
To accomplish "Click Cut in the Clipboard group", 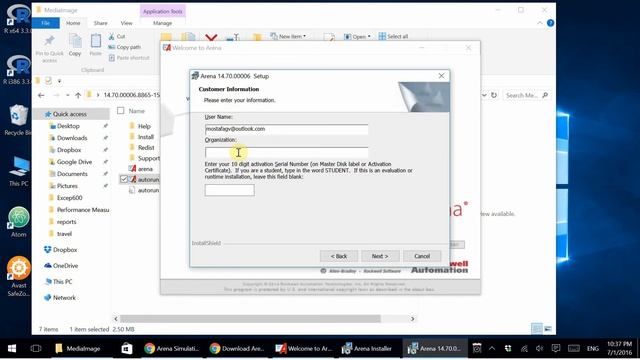I will click(117, 36).
